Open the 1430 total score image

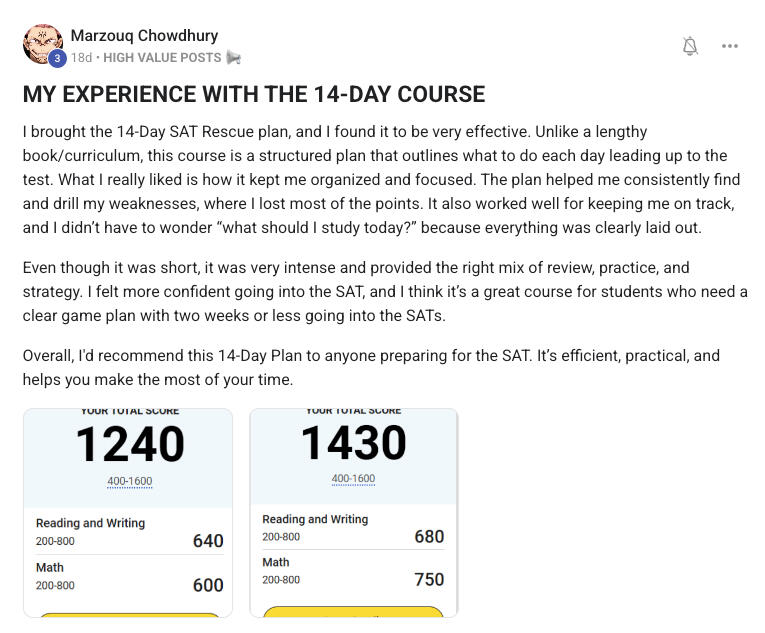[353, 444]
